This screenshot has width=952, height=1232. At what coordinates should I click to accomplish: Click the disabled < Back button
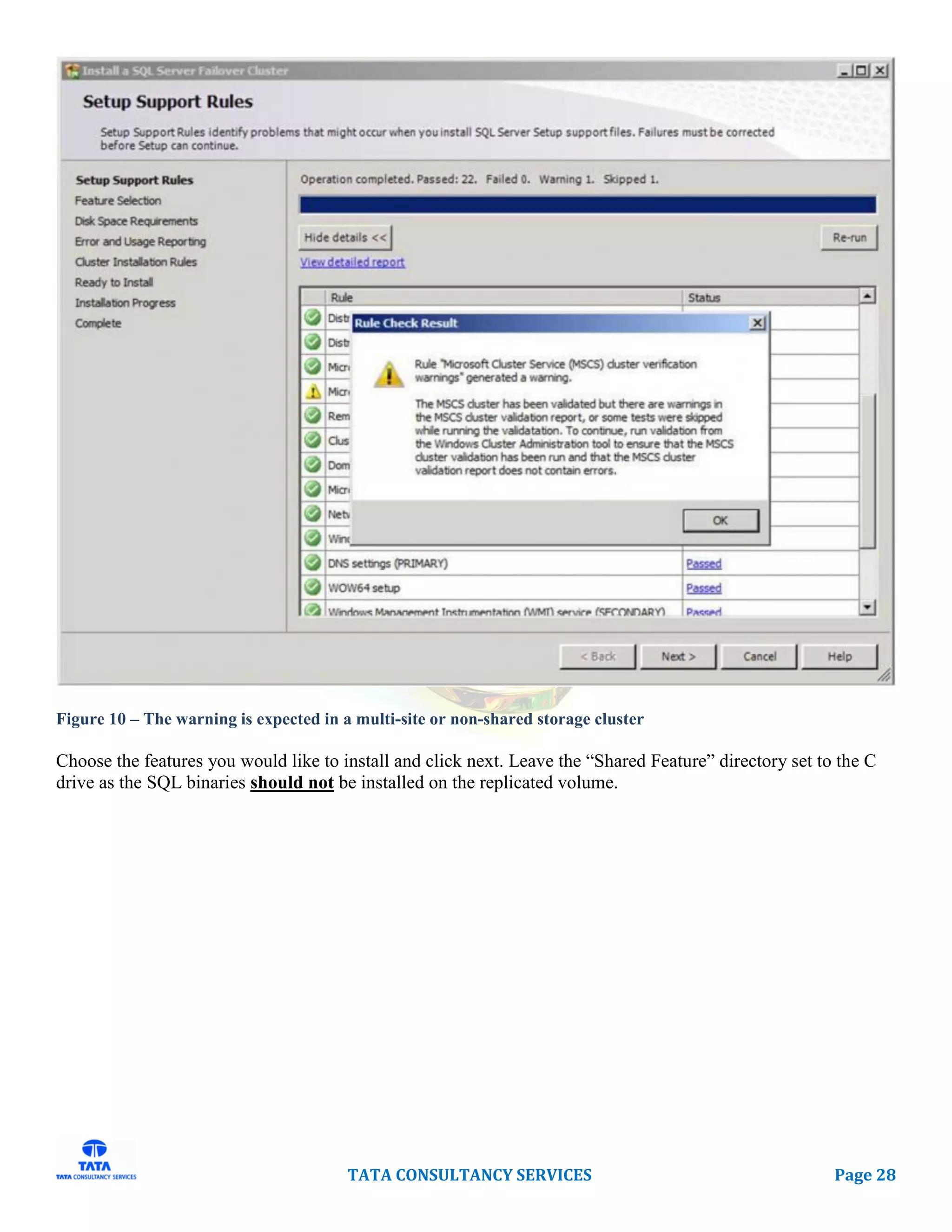coord(598,656)
